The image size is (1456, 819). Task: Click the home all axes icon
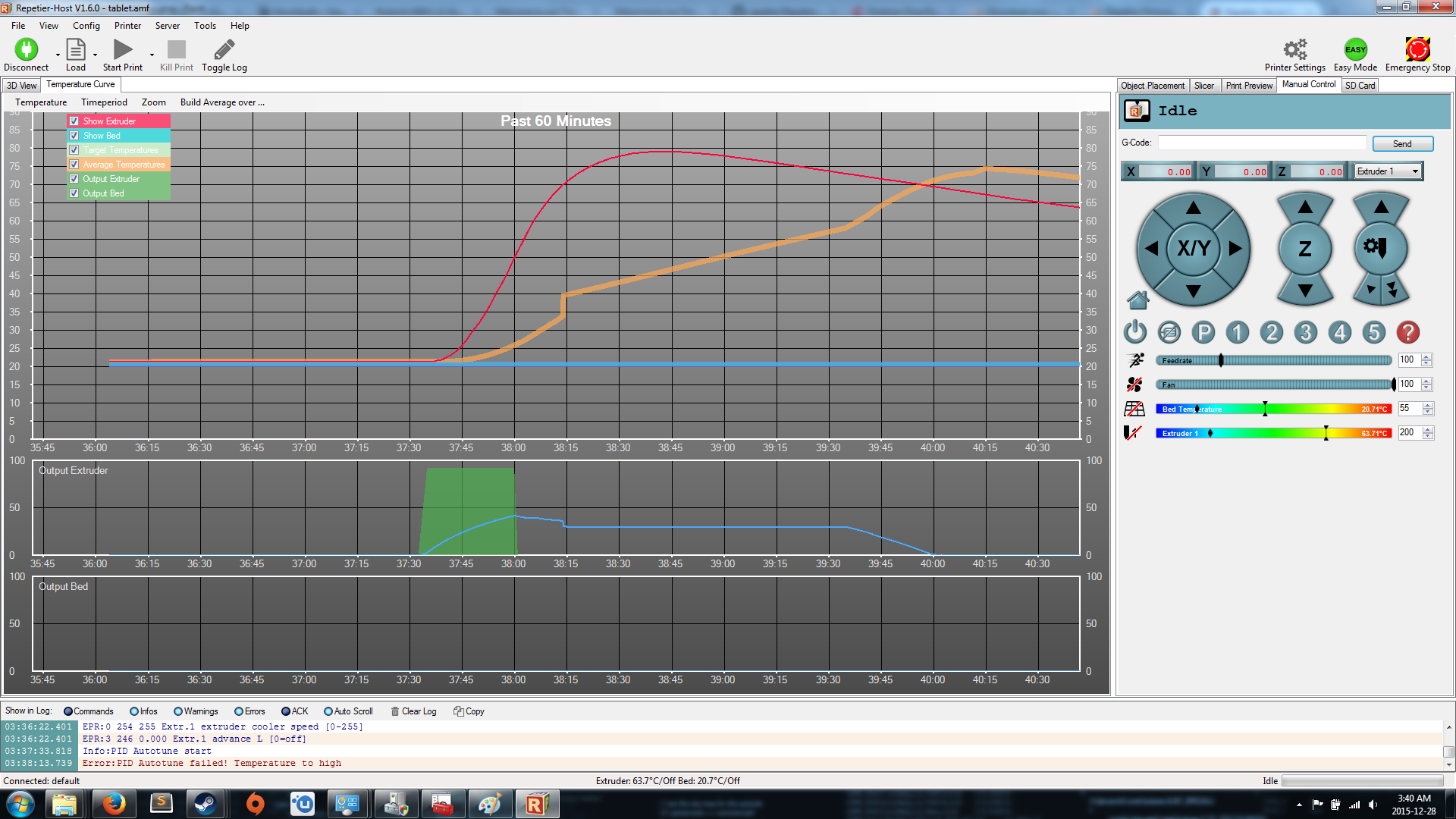tap(1137, 300)
